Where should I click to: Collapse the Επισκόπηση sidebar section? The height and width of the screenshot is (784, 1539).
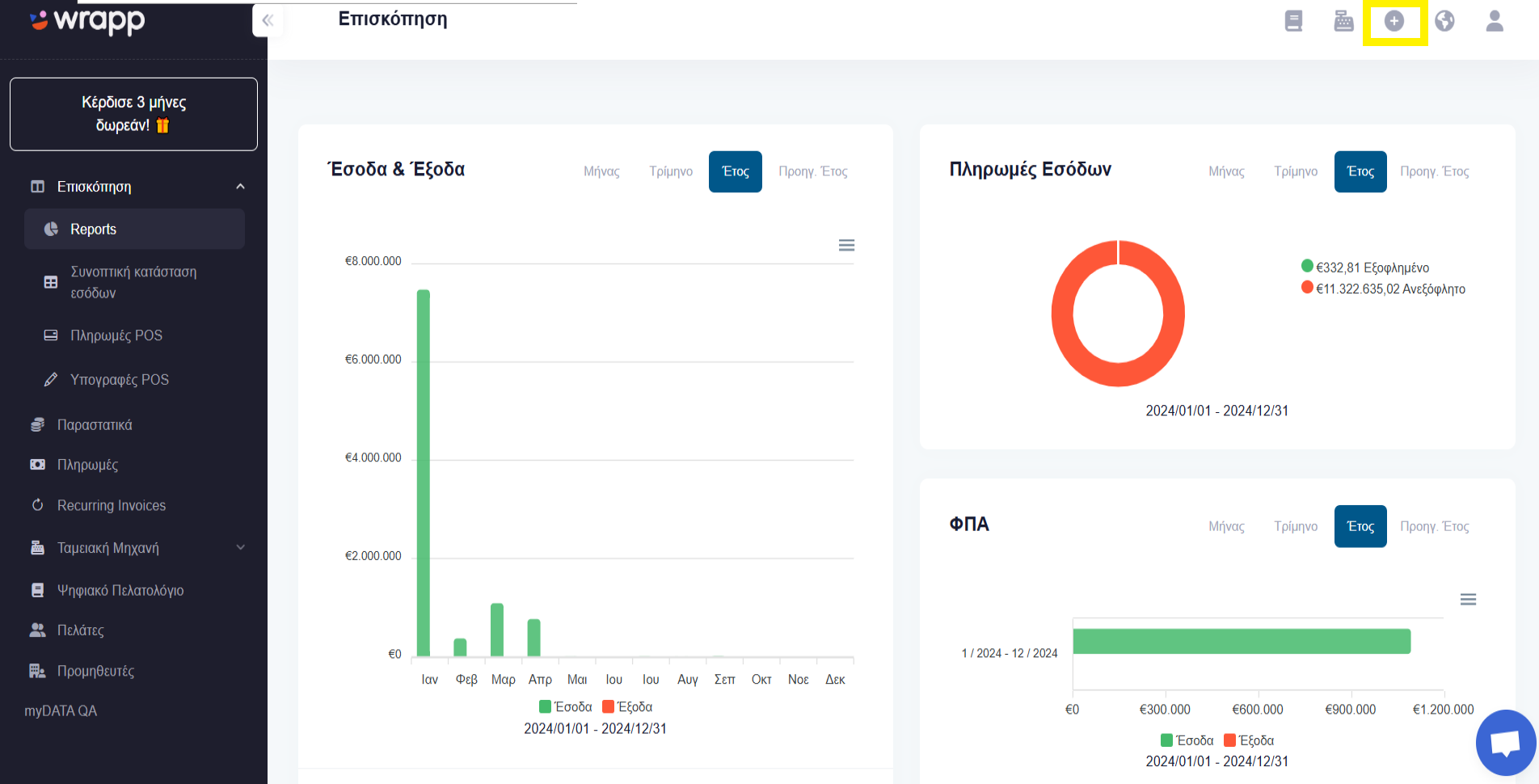pyautogui.click(x=240, y=187)
